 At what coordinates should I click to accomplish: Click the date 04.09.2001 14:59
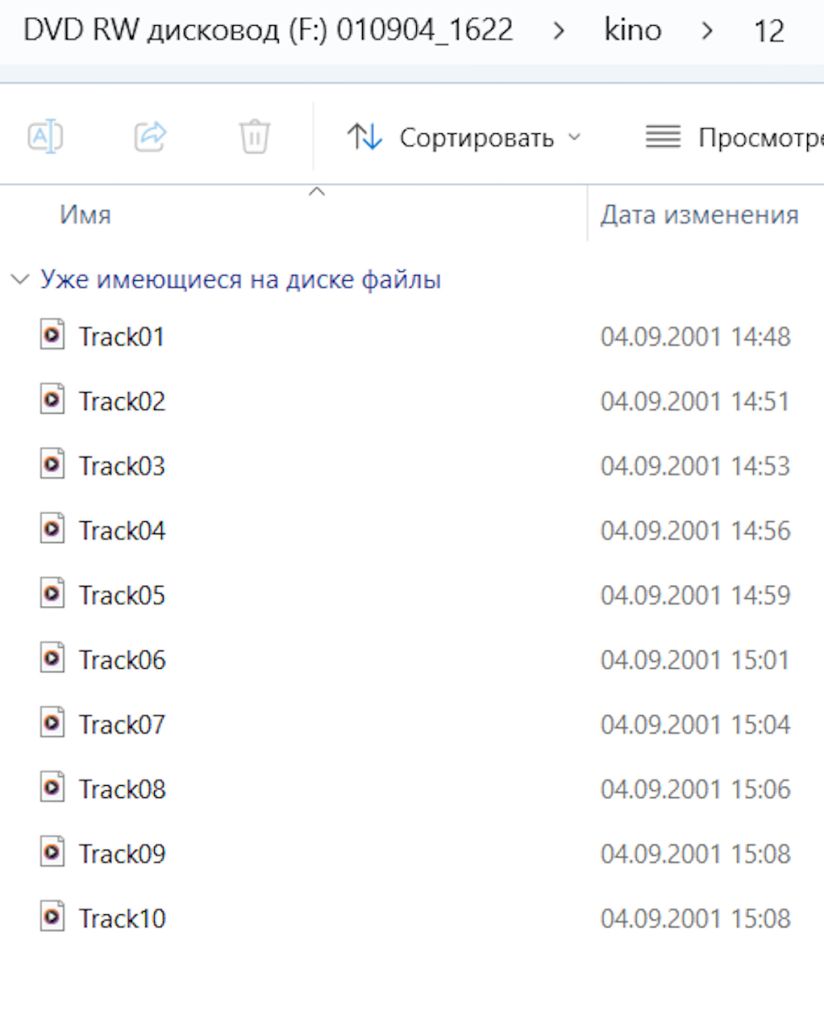(x=695, y=595)
